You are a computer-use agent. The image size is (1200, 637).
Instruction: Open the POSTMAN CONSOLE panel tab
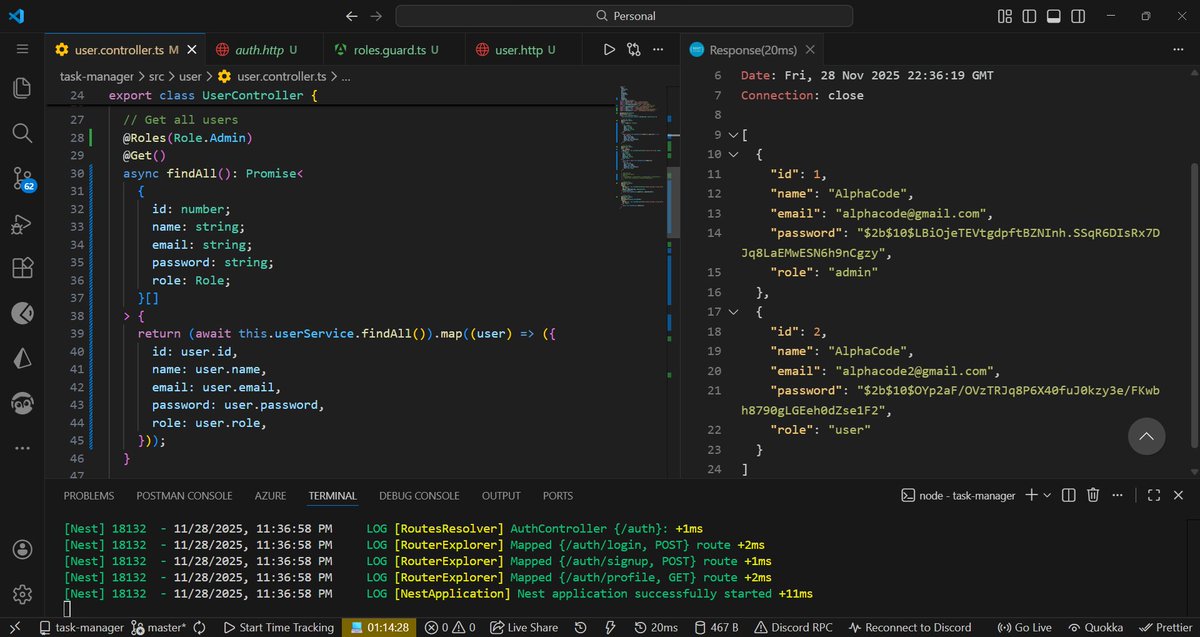coord(184,495)
